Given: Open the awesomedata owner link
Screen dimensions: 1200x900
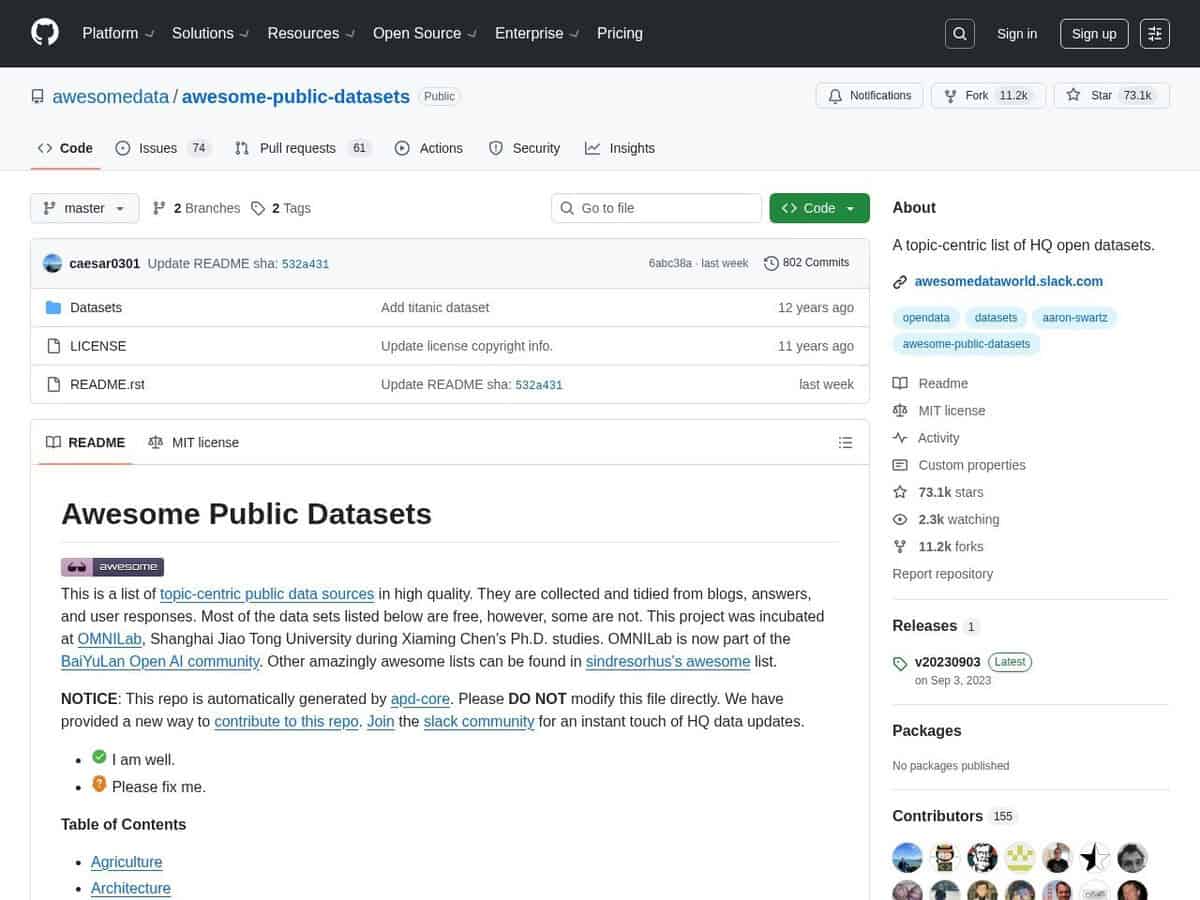Looking at the screenshot, I should pyautogui.click(x=110, y=97).
